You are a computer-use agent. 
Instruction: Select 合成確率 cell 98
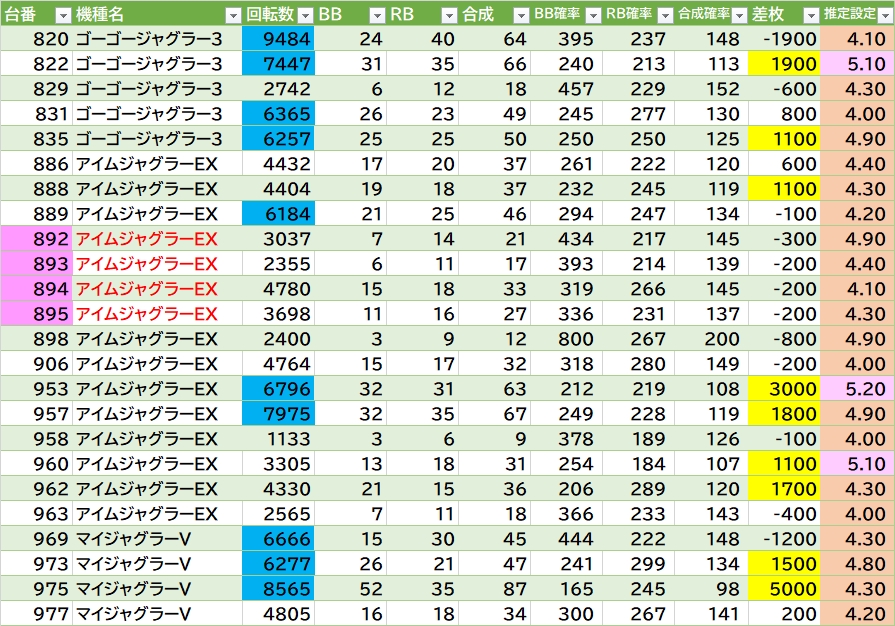pos(711,589)
